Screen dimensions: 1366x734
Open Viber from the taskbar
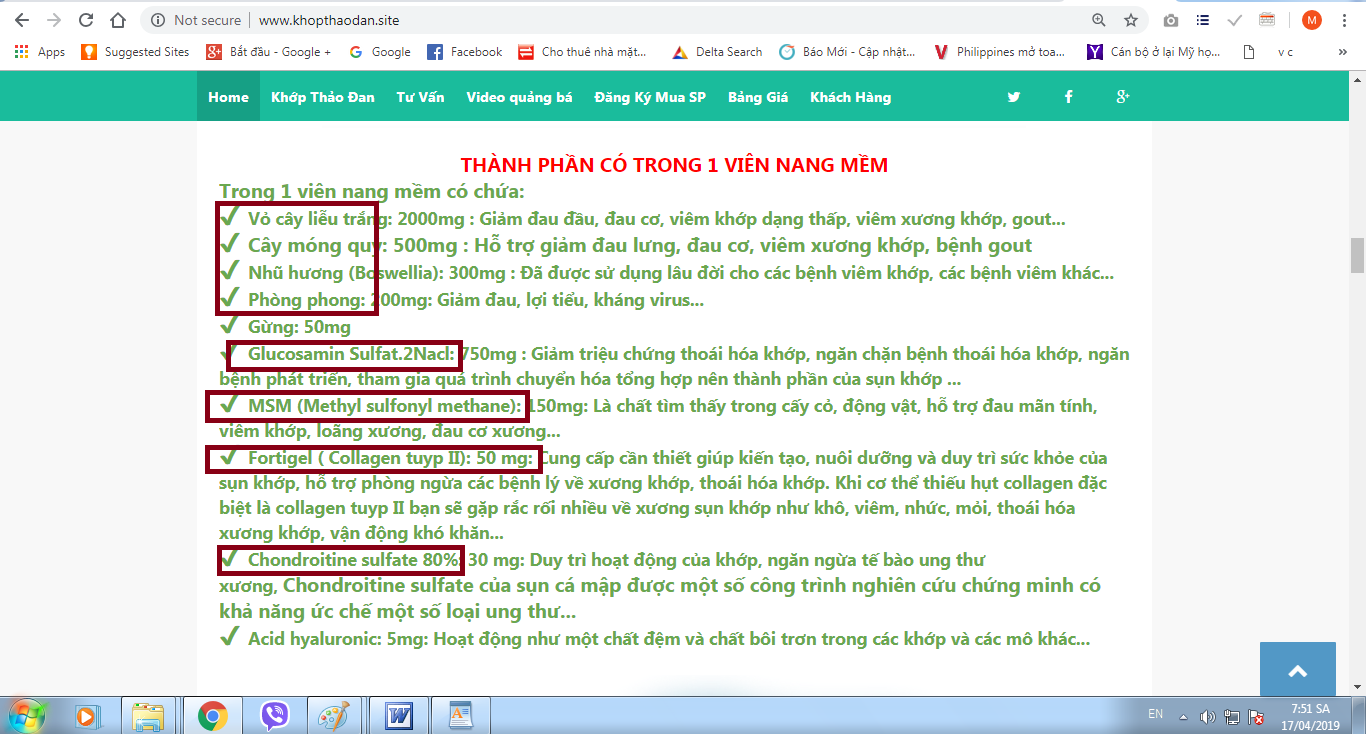(274, 716)
